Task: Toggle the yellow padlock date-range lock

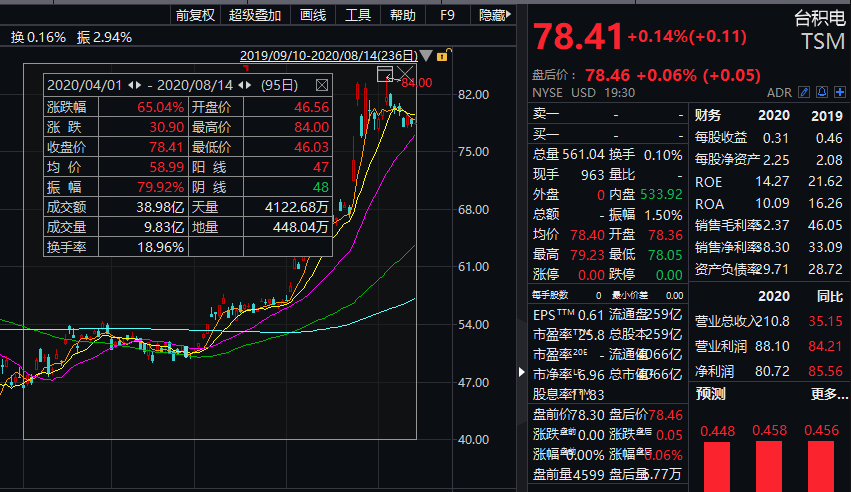Action: pyautogui.click(x=443, y=55)
